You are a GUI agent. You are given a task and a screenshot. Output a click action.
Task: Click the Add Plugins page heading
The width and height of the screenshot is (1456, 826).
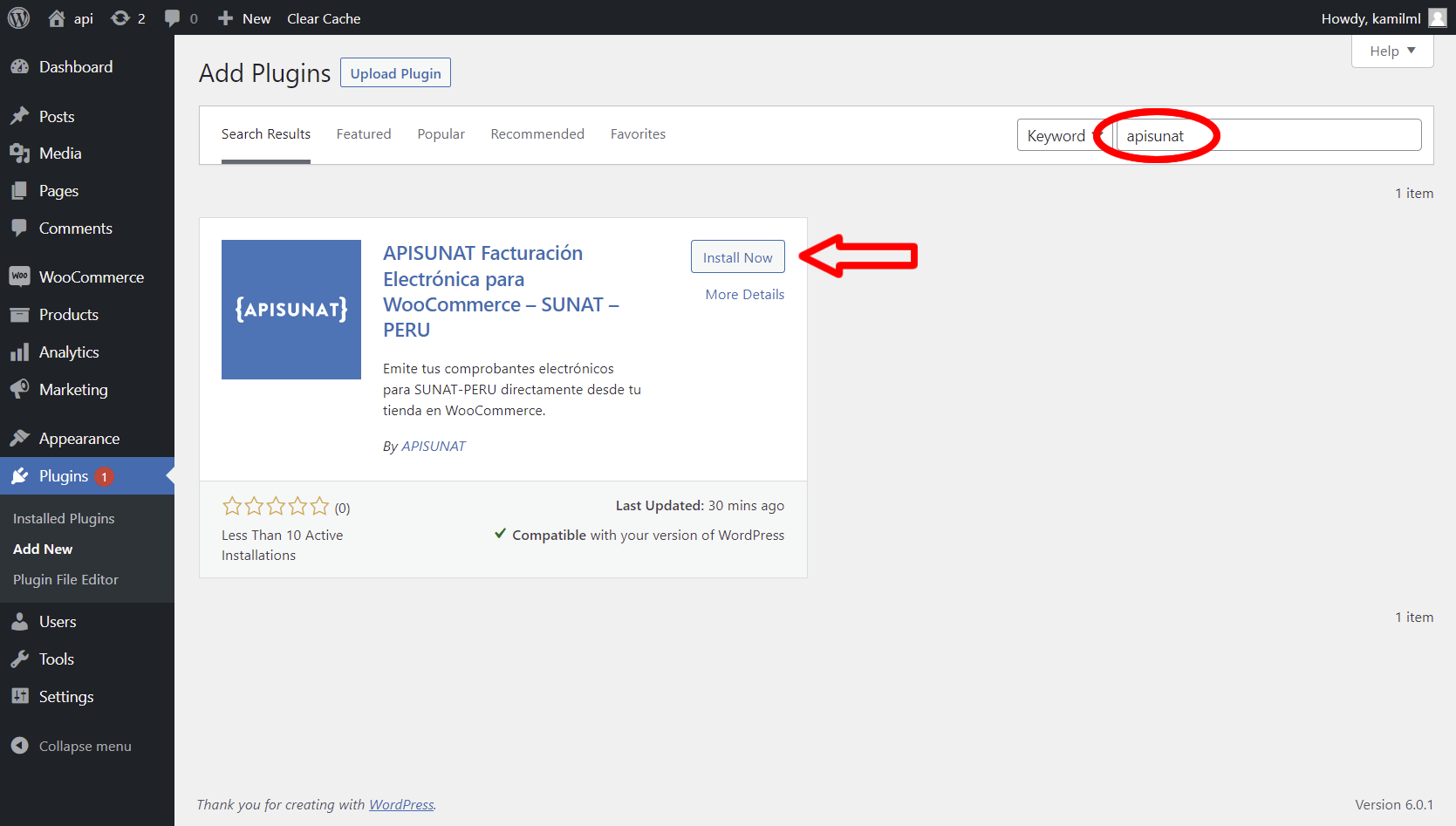point(265,73)
